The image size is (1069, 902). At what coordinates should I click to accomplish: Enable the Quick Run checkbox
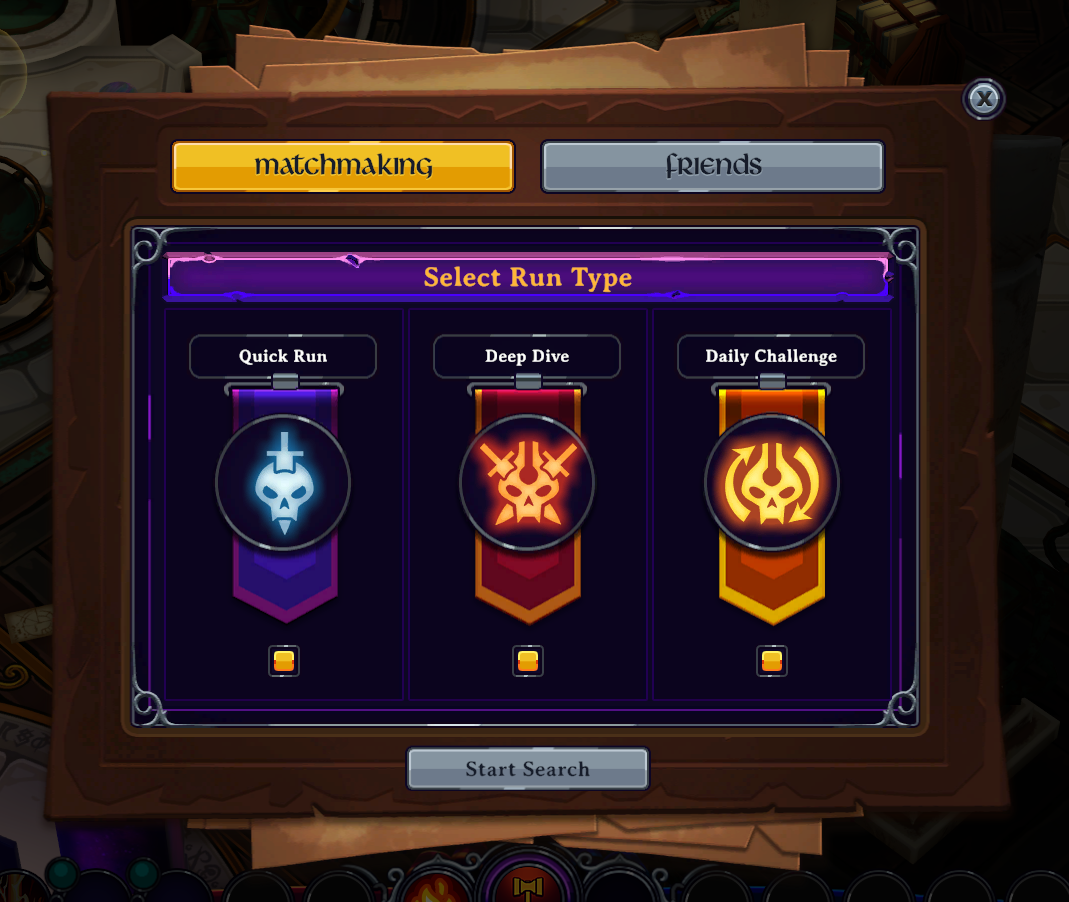point(284,661)
